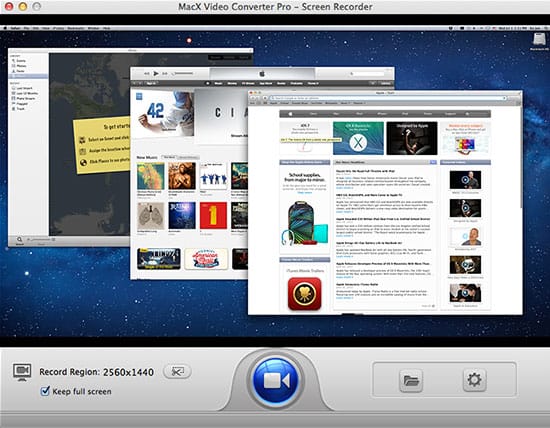
Task: Open the recordings output folder
Action: pyautogui.click(x=411, y=380)
